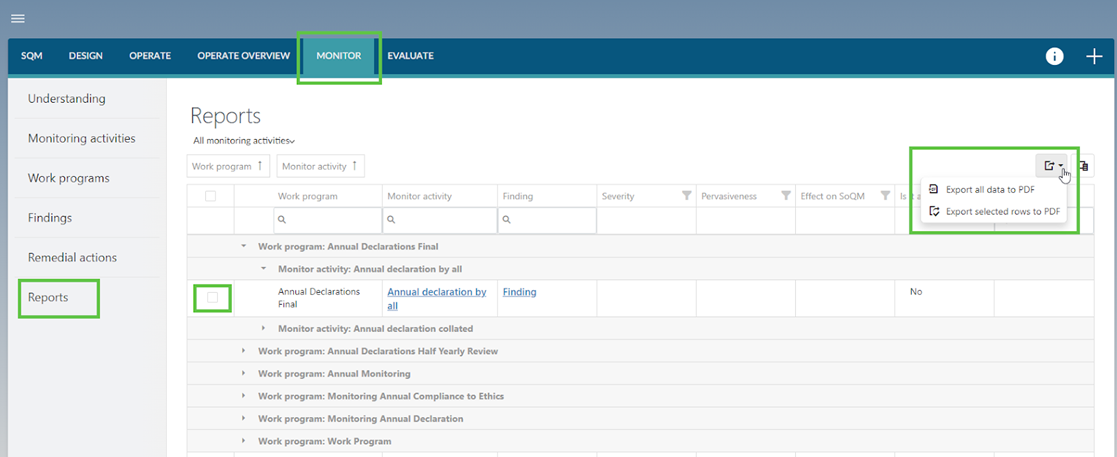1117x457 pixels.
Task: Select the MONITOR tab
Action: coord(339,56)
